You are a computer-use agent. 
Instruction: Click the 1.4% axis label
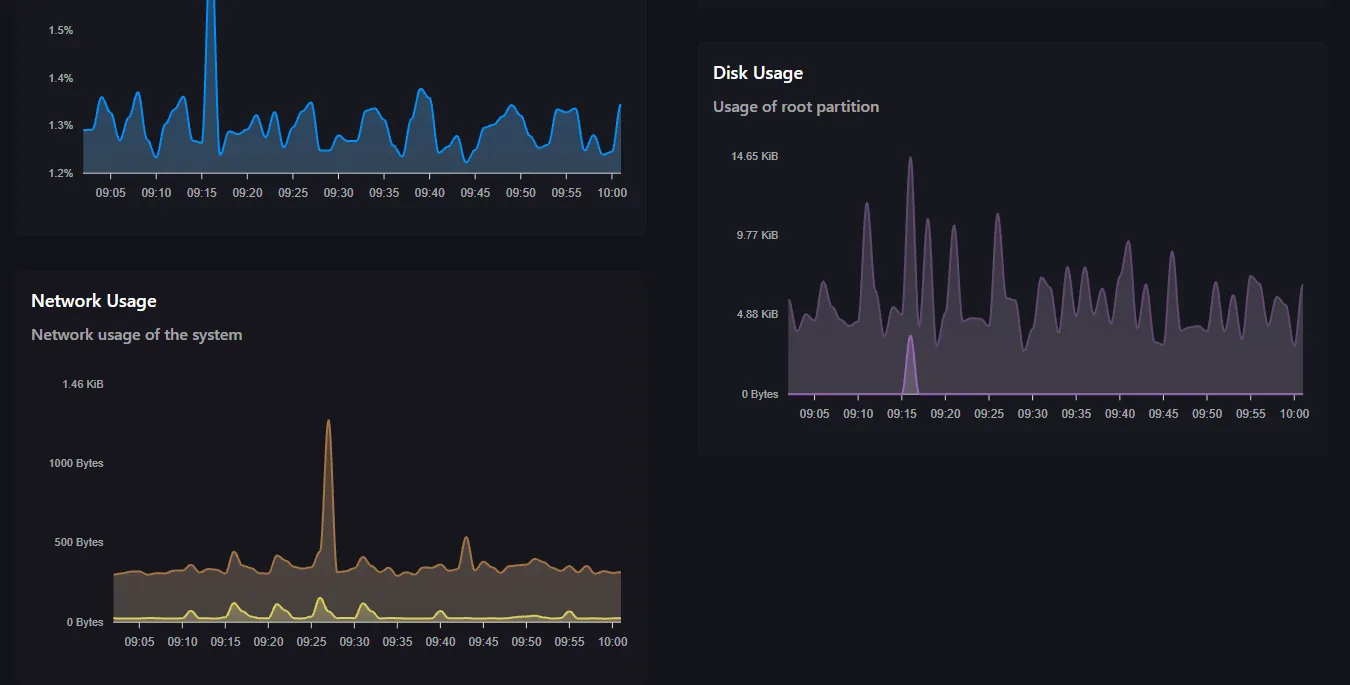61,78
